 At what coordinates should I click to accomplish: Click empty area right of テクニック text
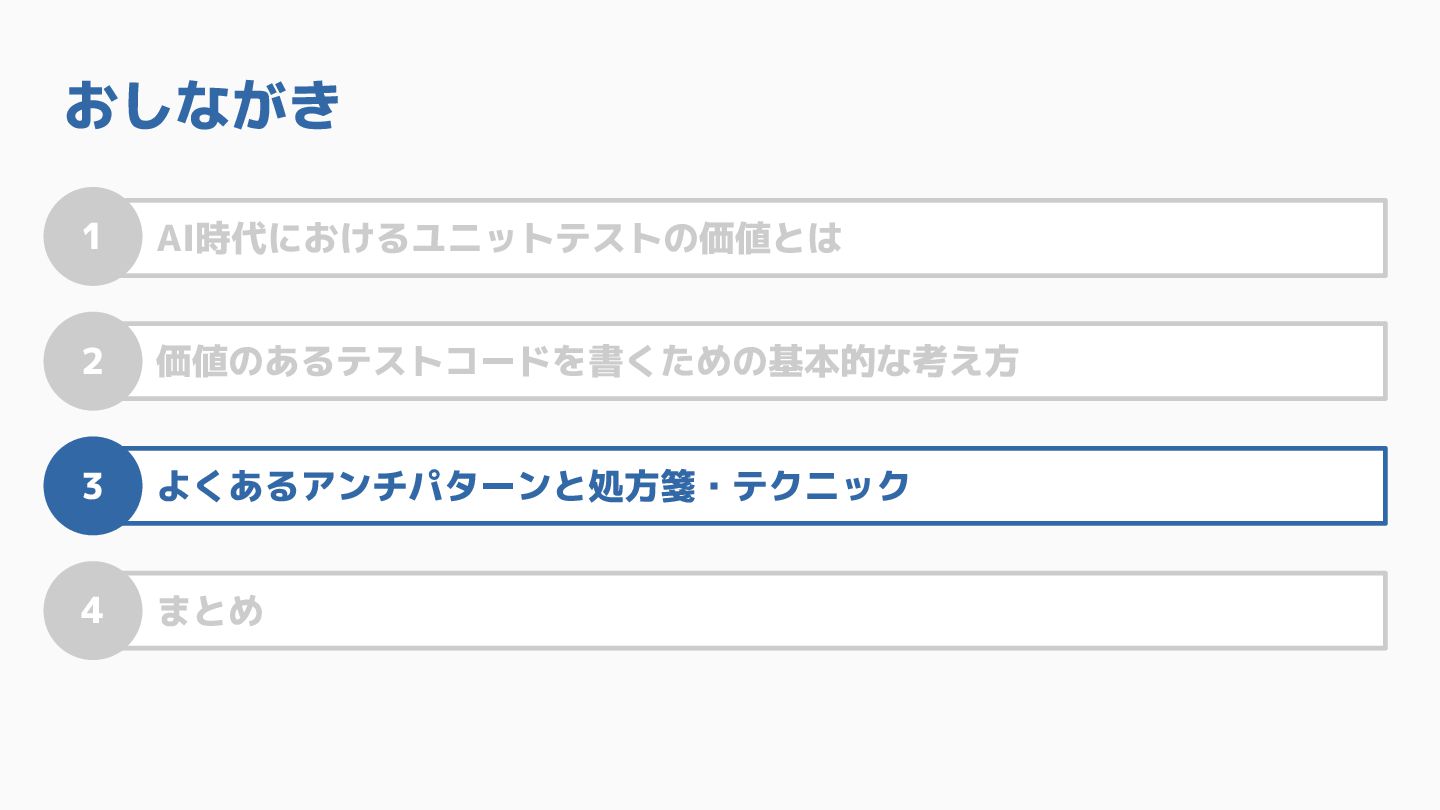coord(1145,486)
